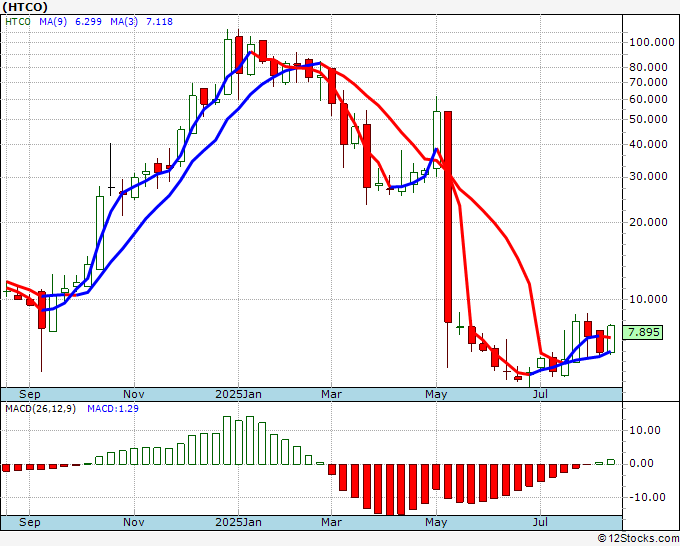
Task: Click 2025Jan on the MACD panel date axis
Action: click(x=239, y=522)
